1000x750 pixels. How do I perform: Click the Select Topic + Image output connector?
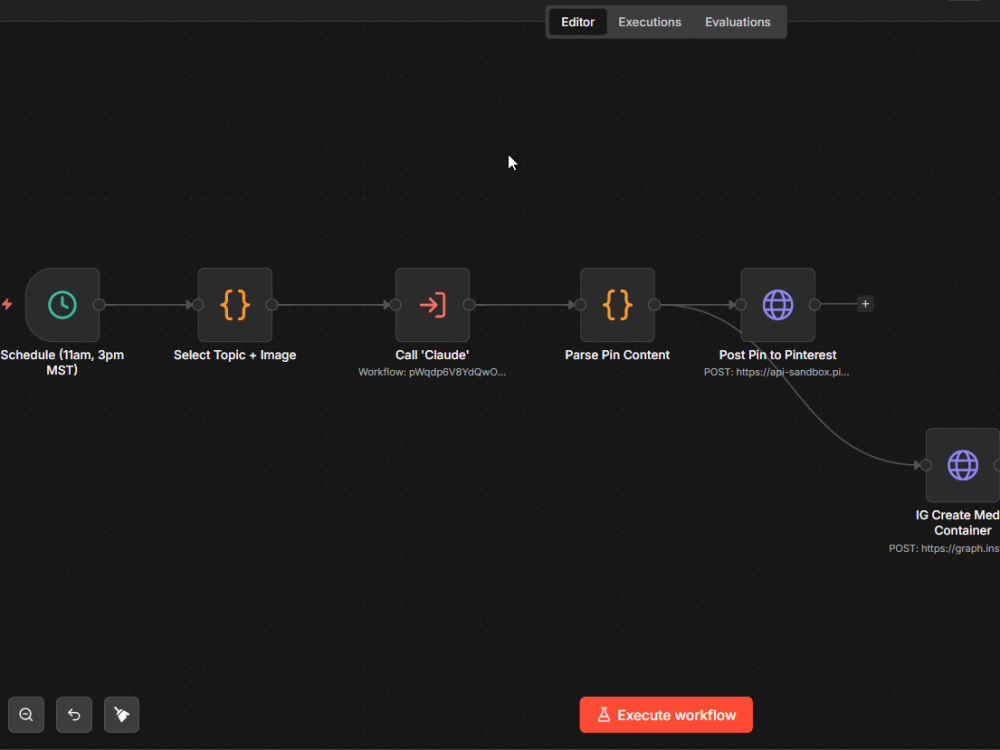[x=272, y=305]
